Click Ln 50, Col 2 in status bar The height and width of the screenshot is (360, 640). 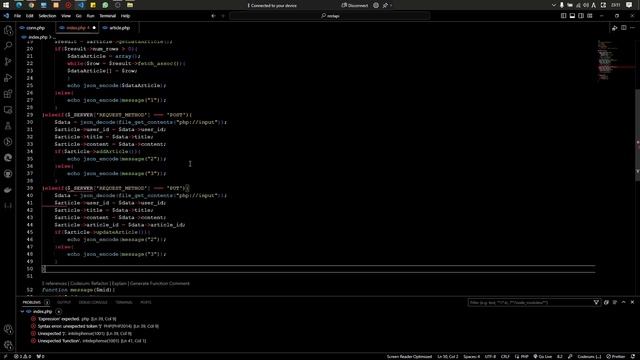[x=447, y=356]
